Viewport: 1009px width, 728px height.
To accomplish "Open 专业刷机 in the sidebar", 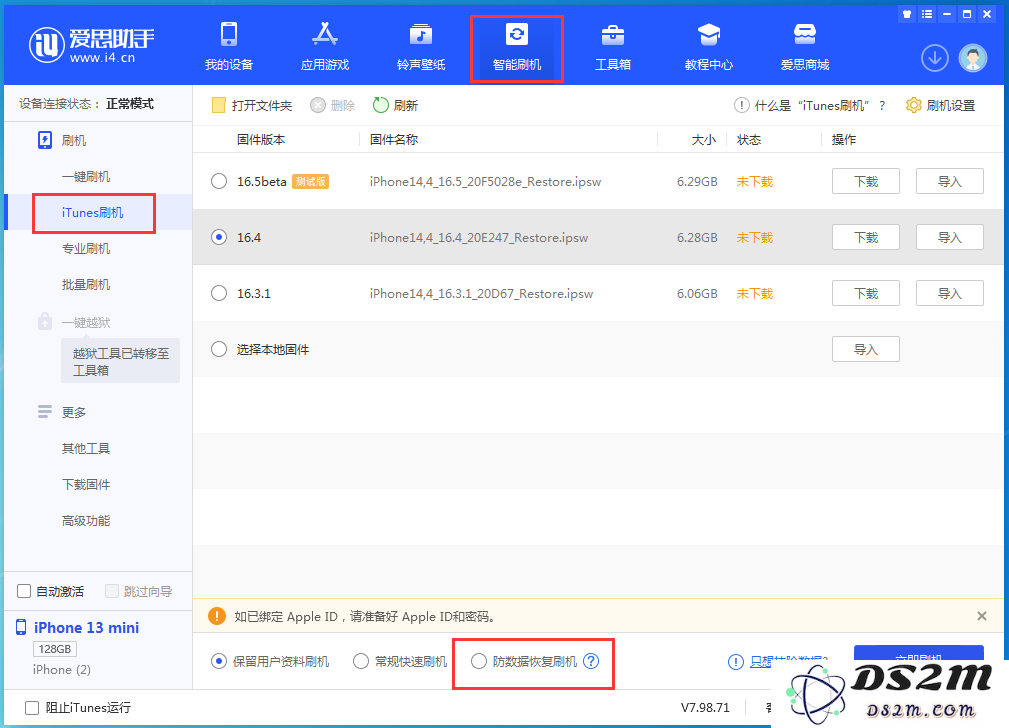I will (x=86, y=248).
